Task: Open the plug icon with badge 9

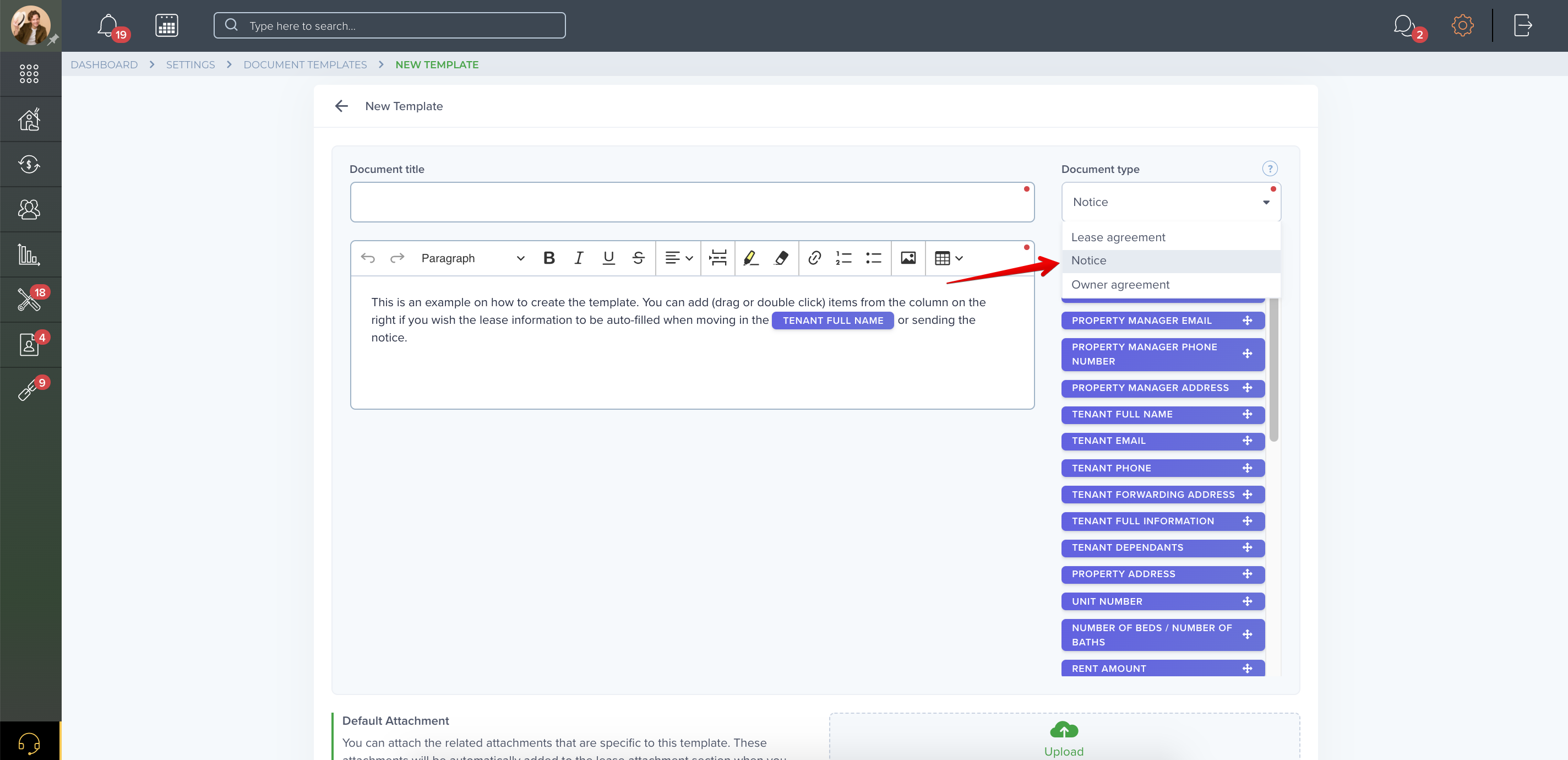Action: (29, 390)
